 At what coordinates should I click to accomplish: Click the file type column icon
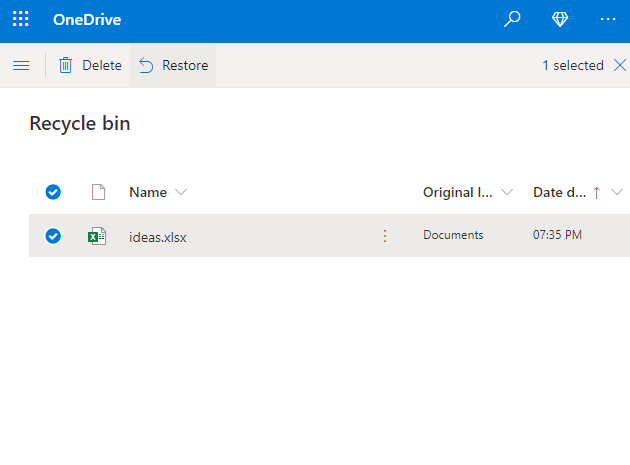pos(98,192)
